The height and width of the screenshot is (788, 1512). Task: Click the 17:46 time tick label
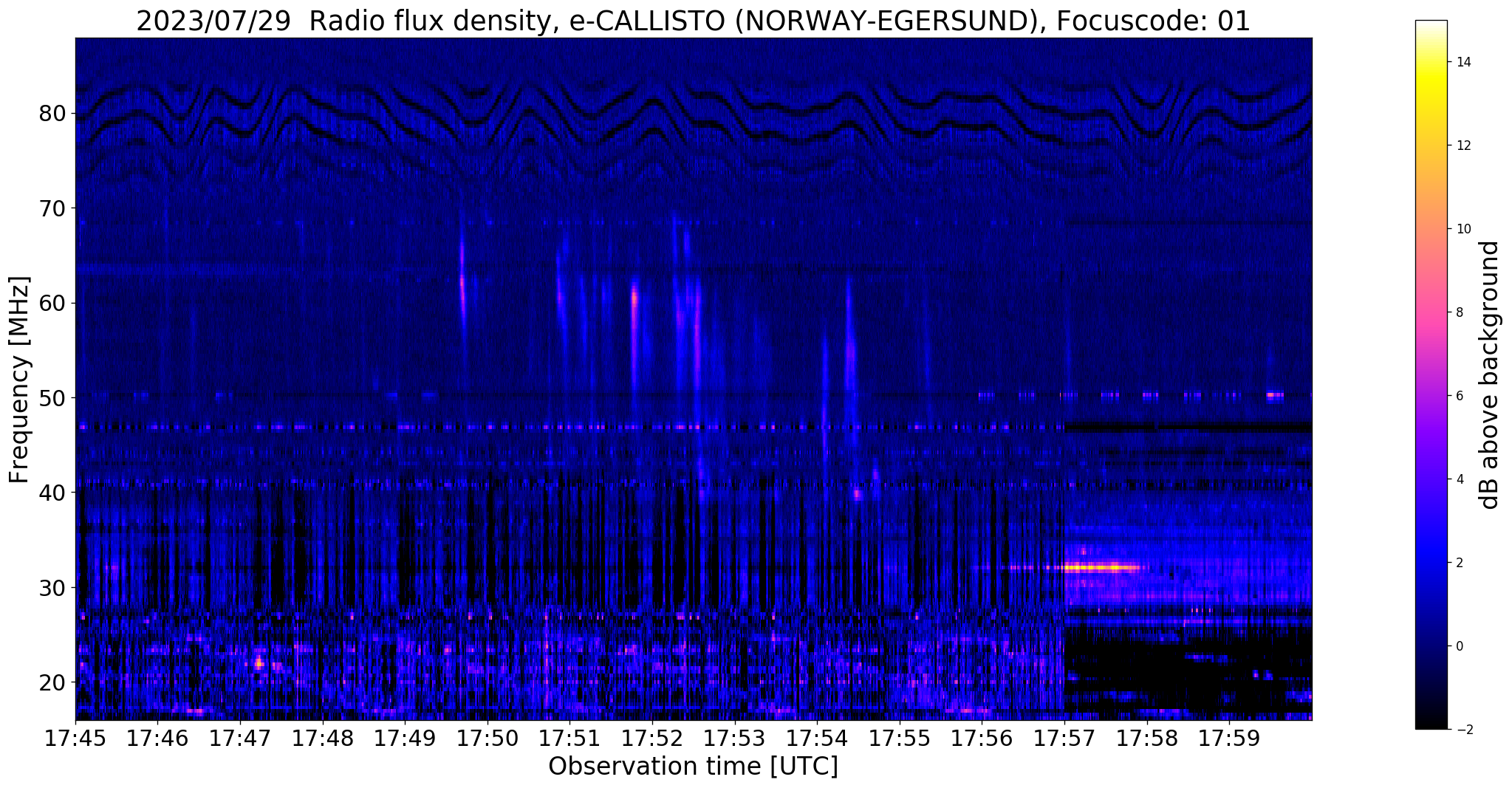pos(157,739)
